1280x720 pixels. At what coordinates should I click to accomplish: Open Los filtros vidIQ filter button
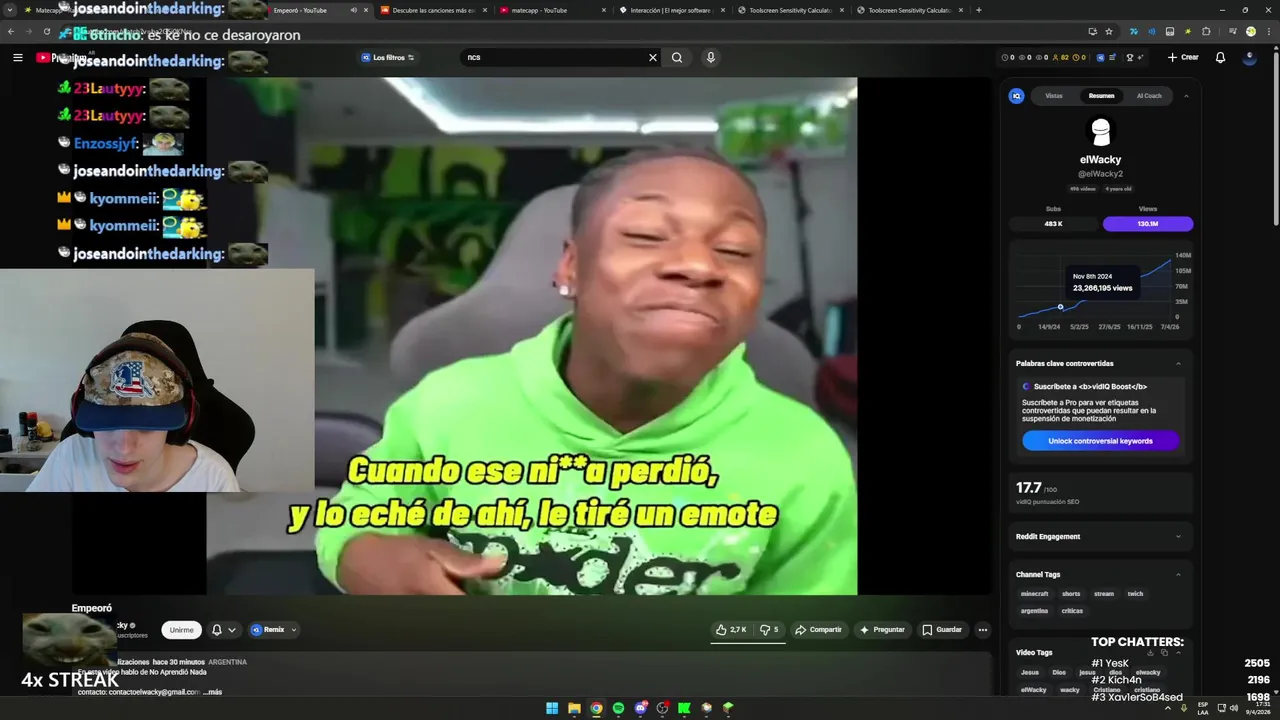coord(388,58)
